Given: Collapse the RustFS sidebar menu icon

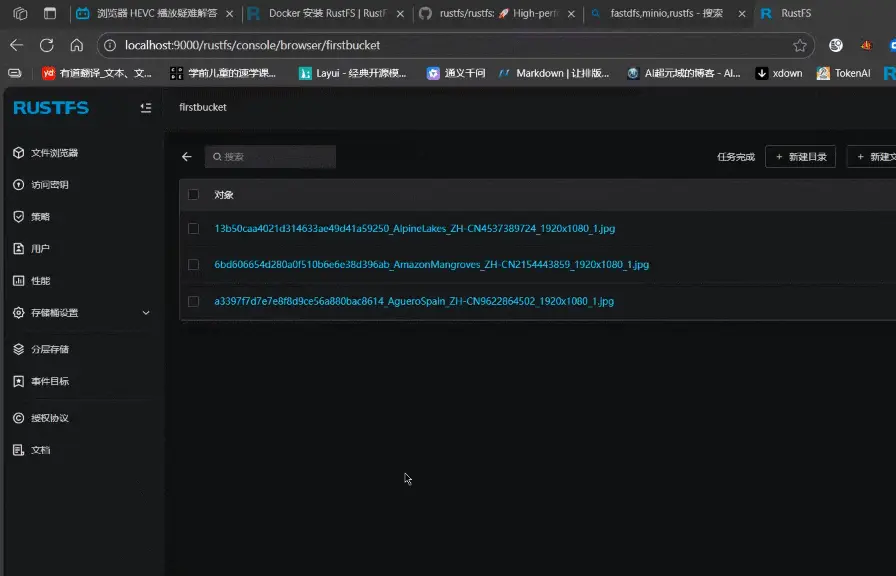Looking at the screenshot, I should (x=146, y=108).
